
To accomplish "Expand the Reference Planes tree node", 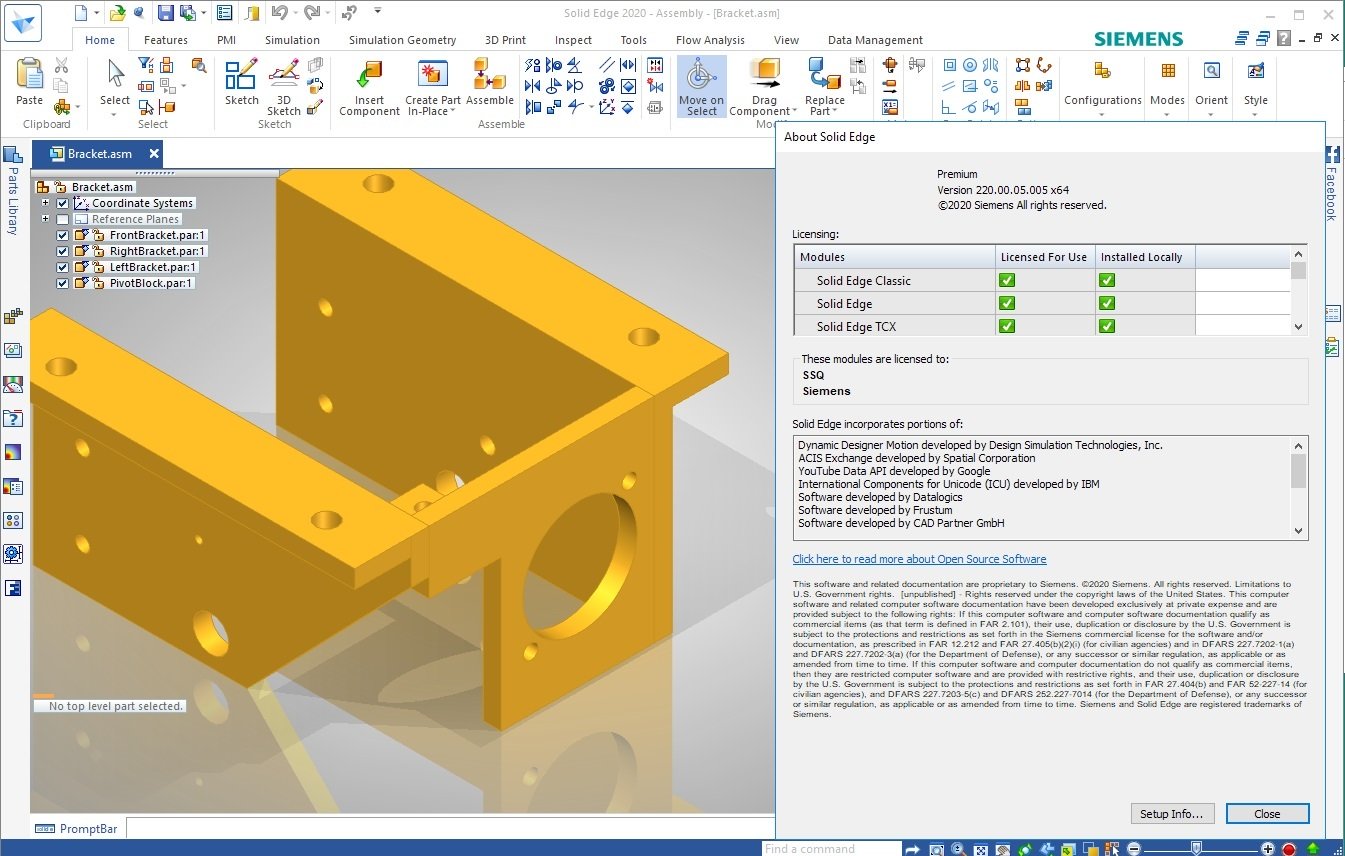I will [x=45, y=219].
